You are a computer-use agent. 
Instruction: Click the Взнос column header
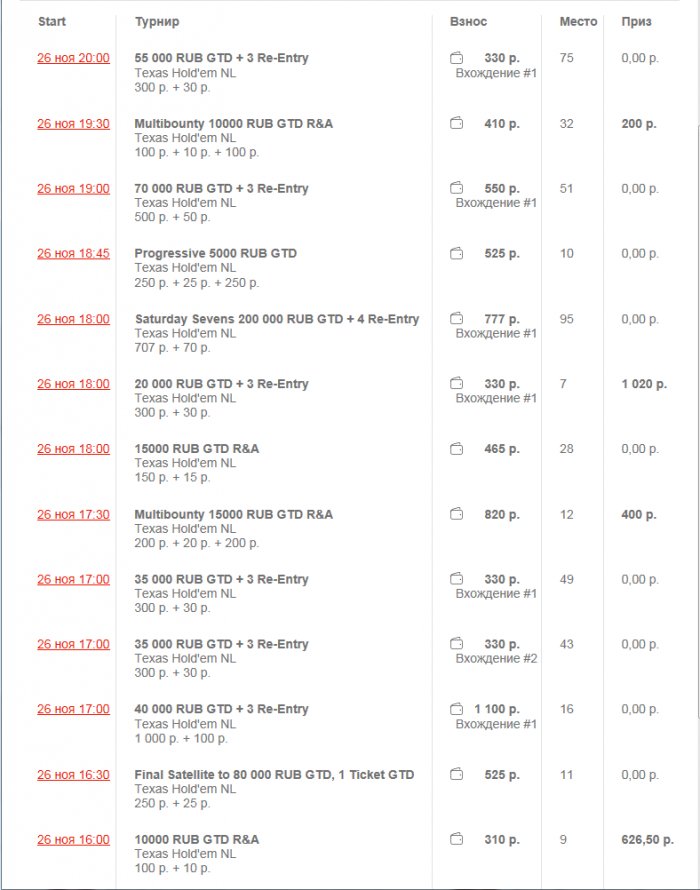[x=469, y=22]
